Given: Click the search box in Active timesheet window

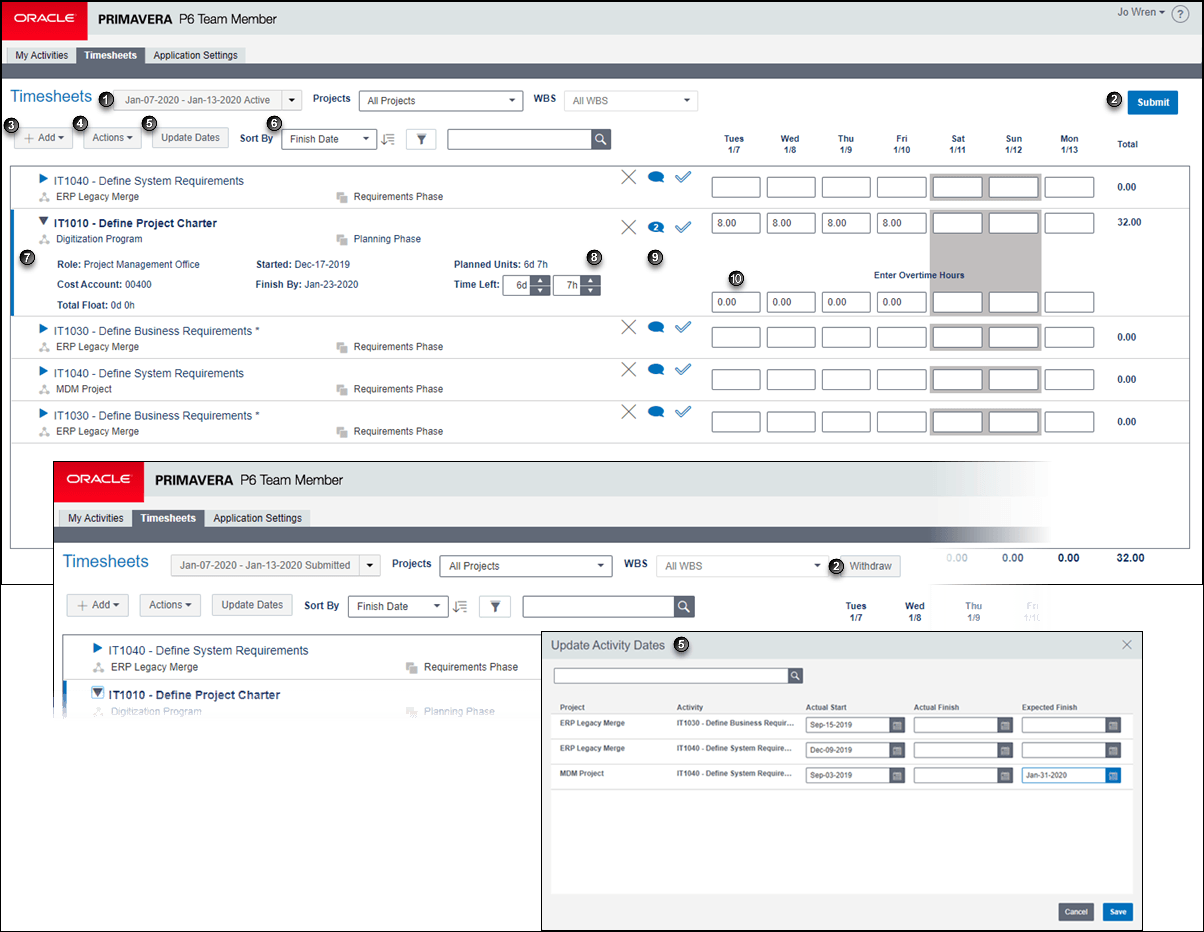Looking at the screenshot, I should point(519,139).
